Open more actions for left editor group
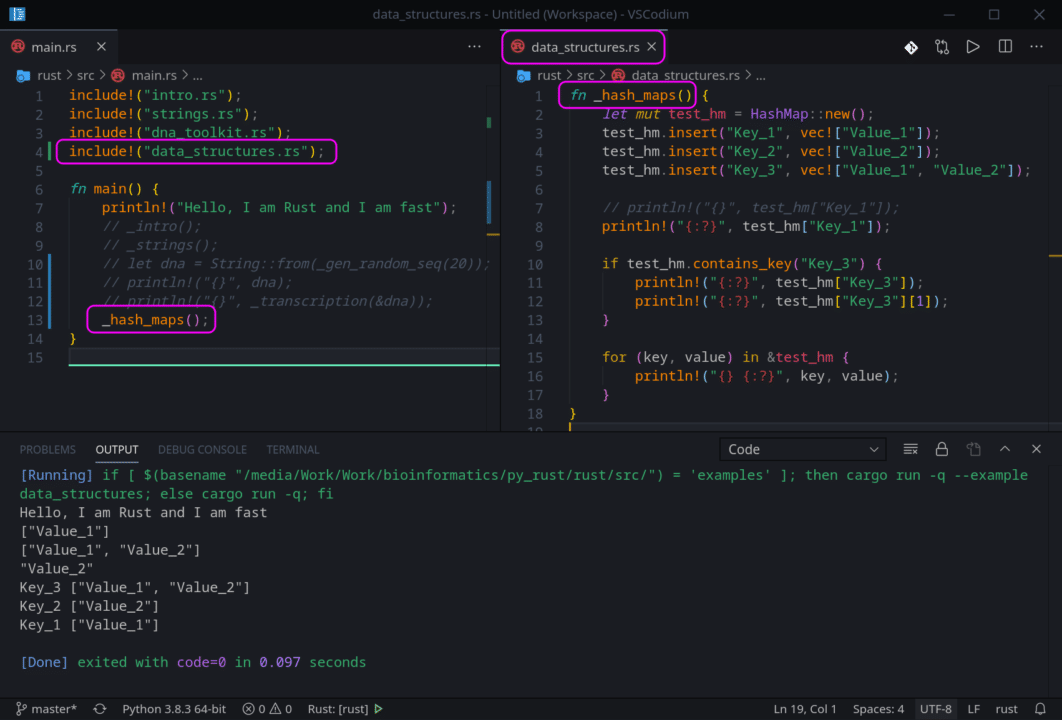Screen dimensions: 1062x720 pos(474,47)
